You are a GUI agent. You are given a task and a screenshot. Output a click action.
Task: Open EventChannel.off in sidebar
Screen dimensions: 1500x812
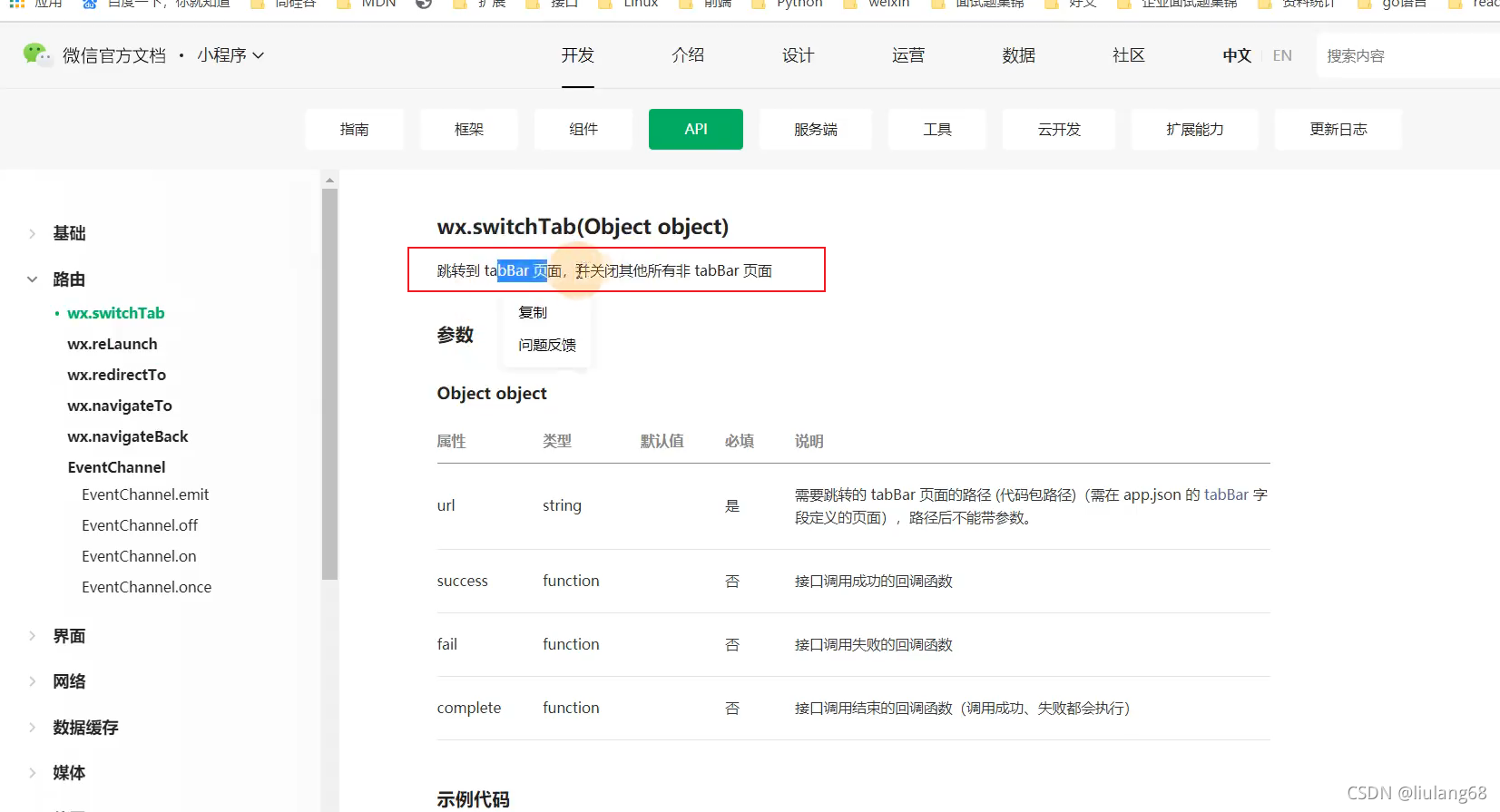click(x=140, y=525)
